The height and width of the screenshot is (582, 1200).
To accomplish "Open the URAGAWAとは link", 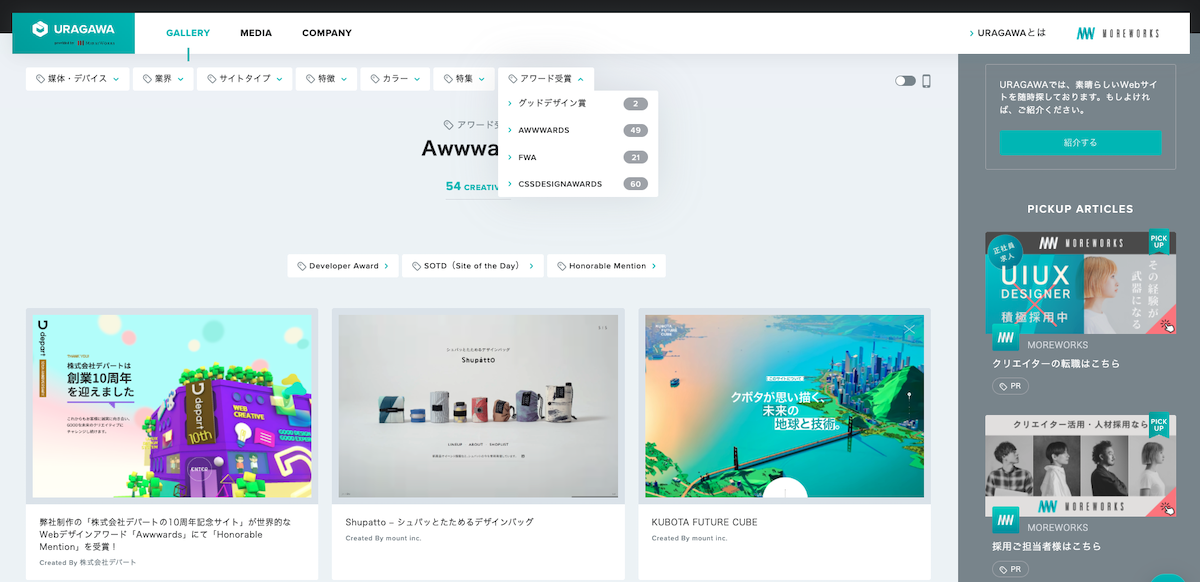I will 1008,33.
